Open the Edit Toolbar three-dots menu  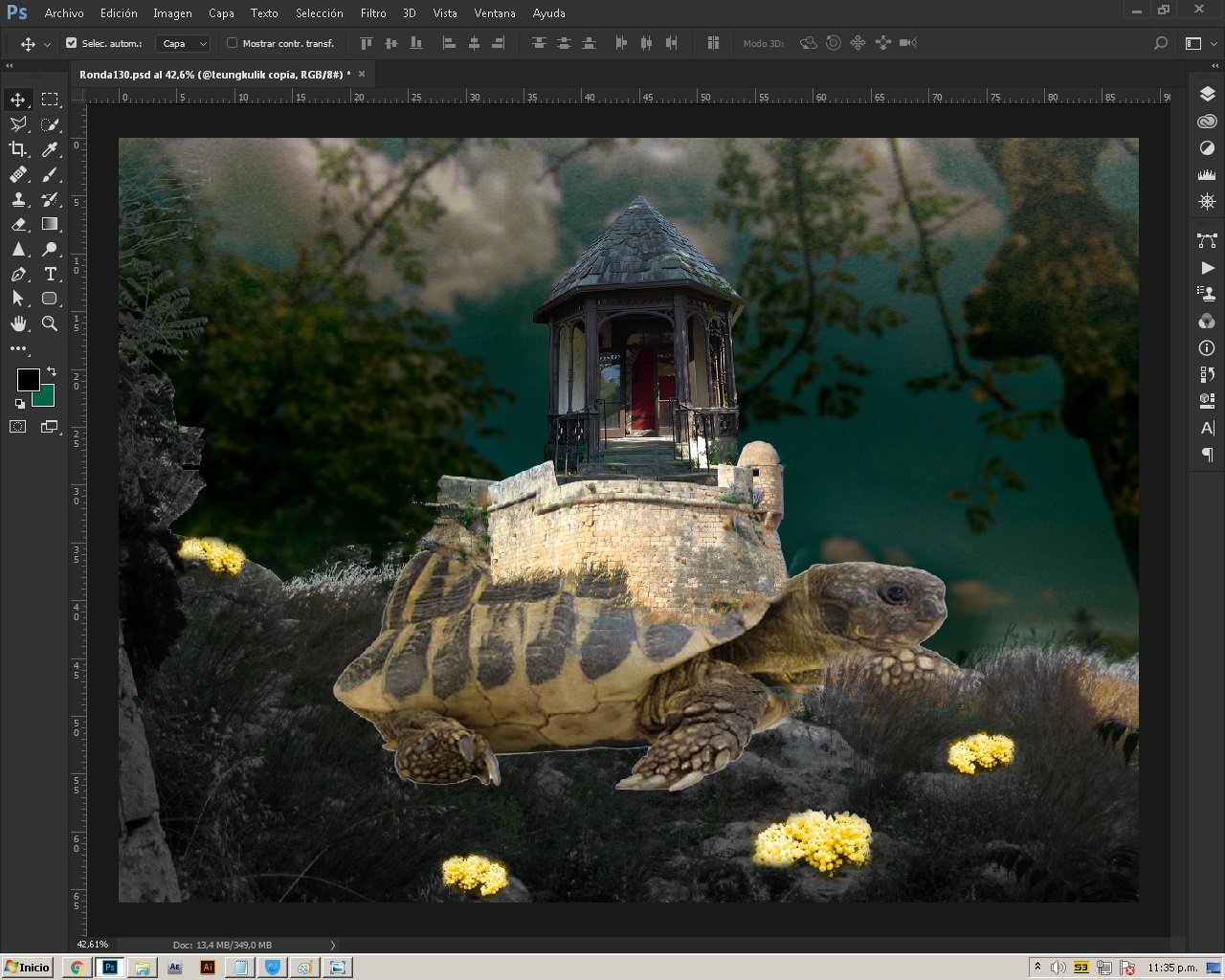(x=18, y=348)
